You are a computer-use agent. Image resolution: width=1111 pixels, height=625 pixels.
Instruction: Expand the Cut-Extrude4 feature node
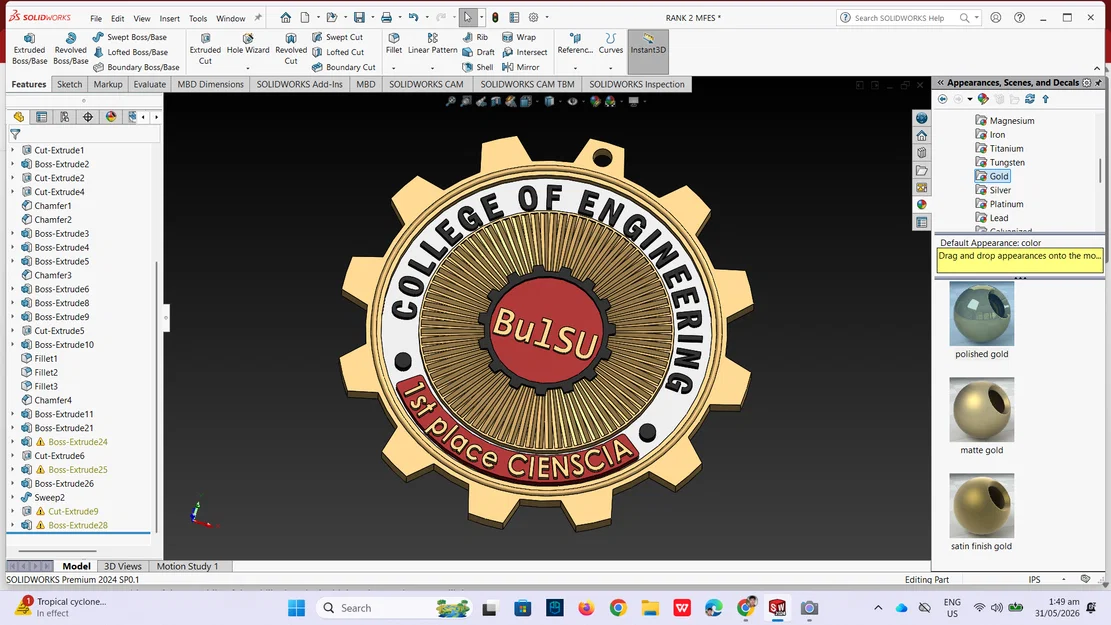pos(12,191)
